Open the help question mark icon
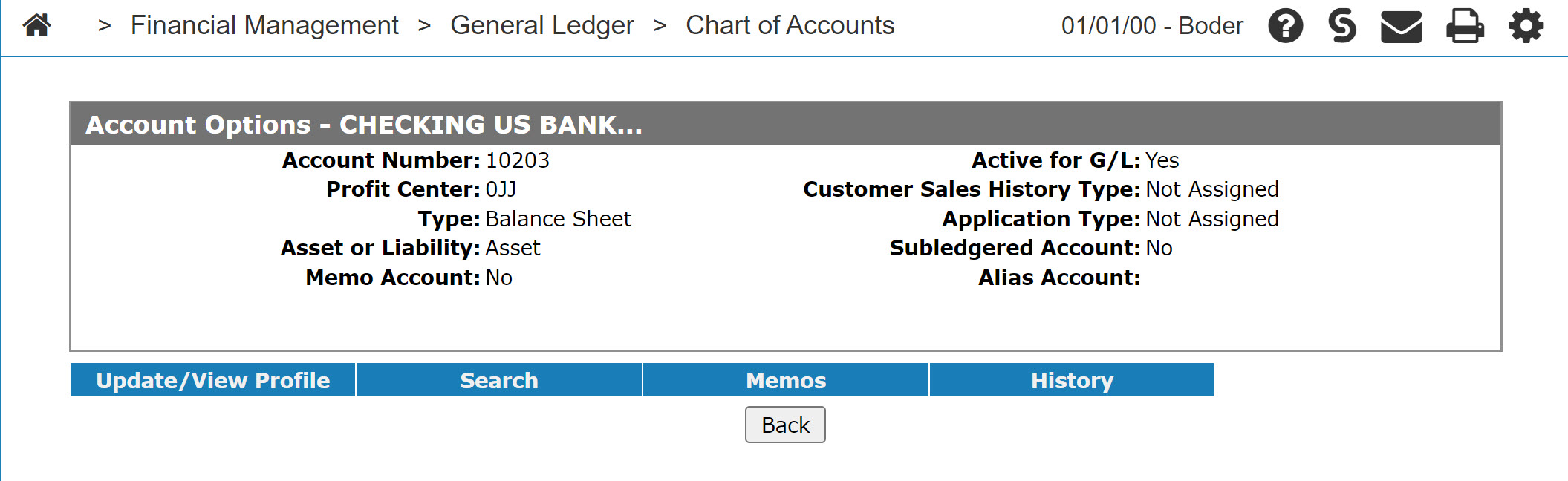1568x481 pixels. (x=1285, y=26)
